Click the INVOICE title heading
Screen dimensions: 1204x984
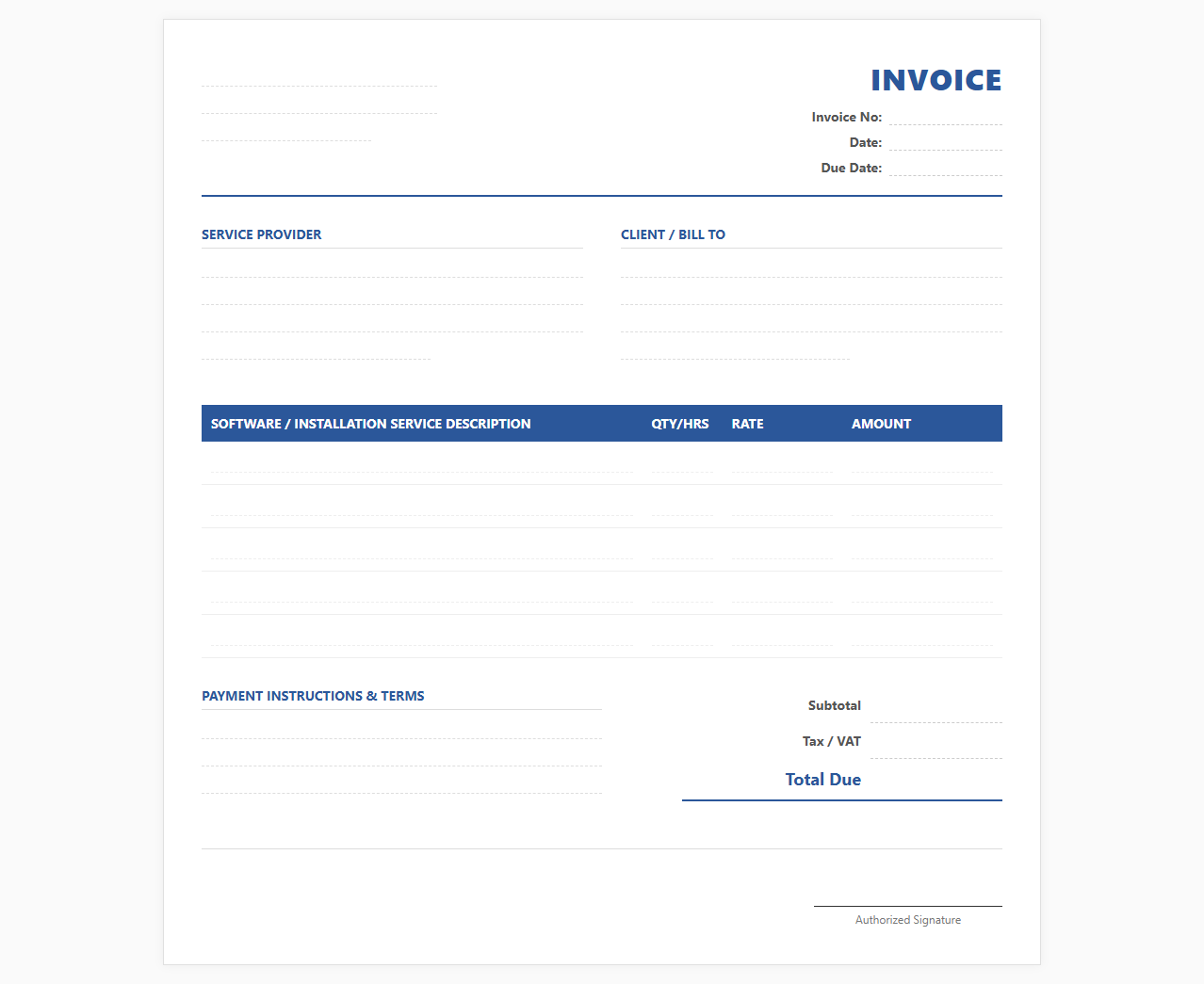[x=936, y=80]
